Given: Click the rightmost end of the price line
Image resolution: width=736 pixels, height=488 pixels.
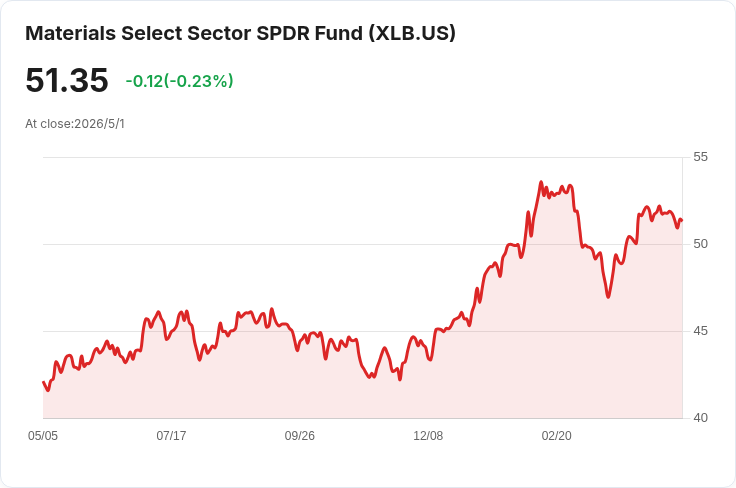Looking at the screenshot, I should (682, 220).
